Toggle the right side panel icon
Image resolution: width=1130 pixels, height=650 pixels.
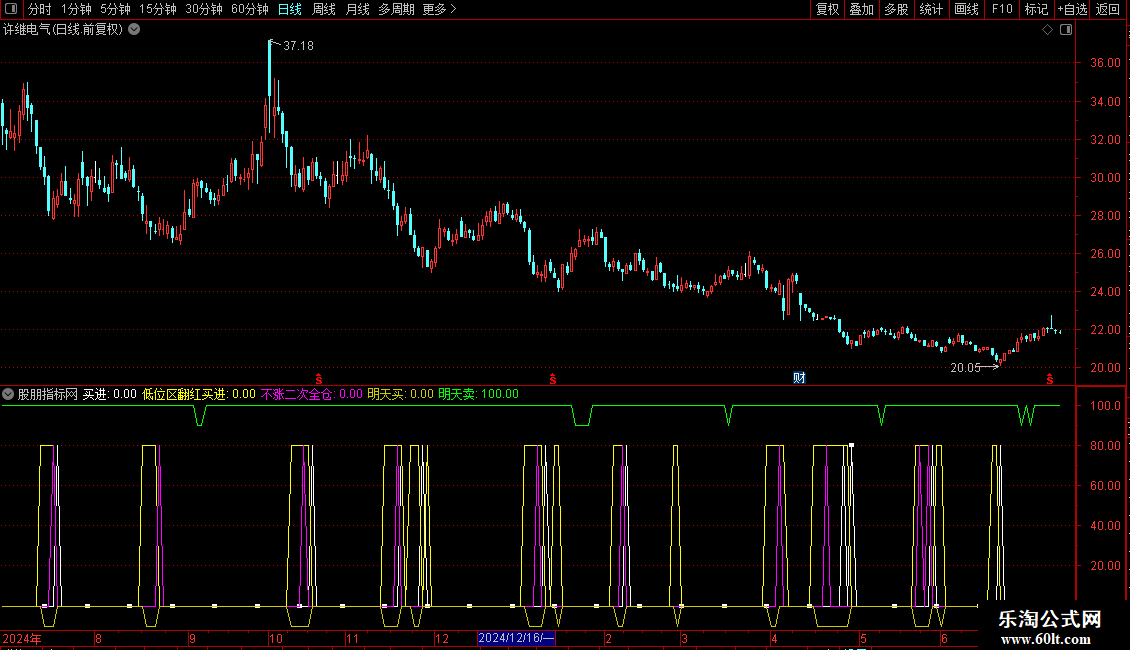coord(1066,30)
